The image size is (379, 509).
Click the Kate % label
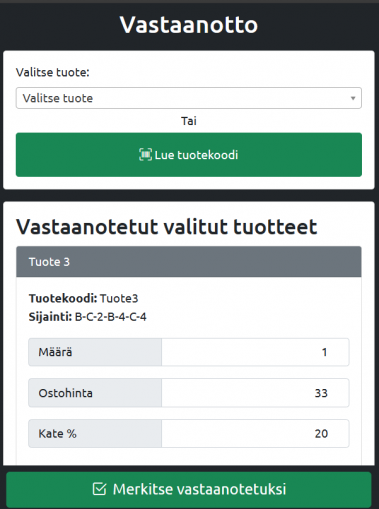pos(57,434)
